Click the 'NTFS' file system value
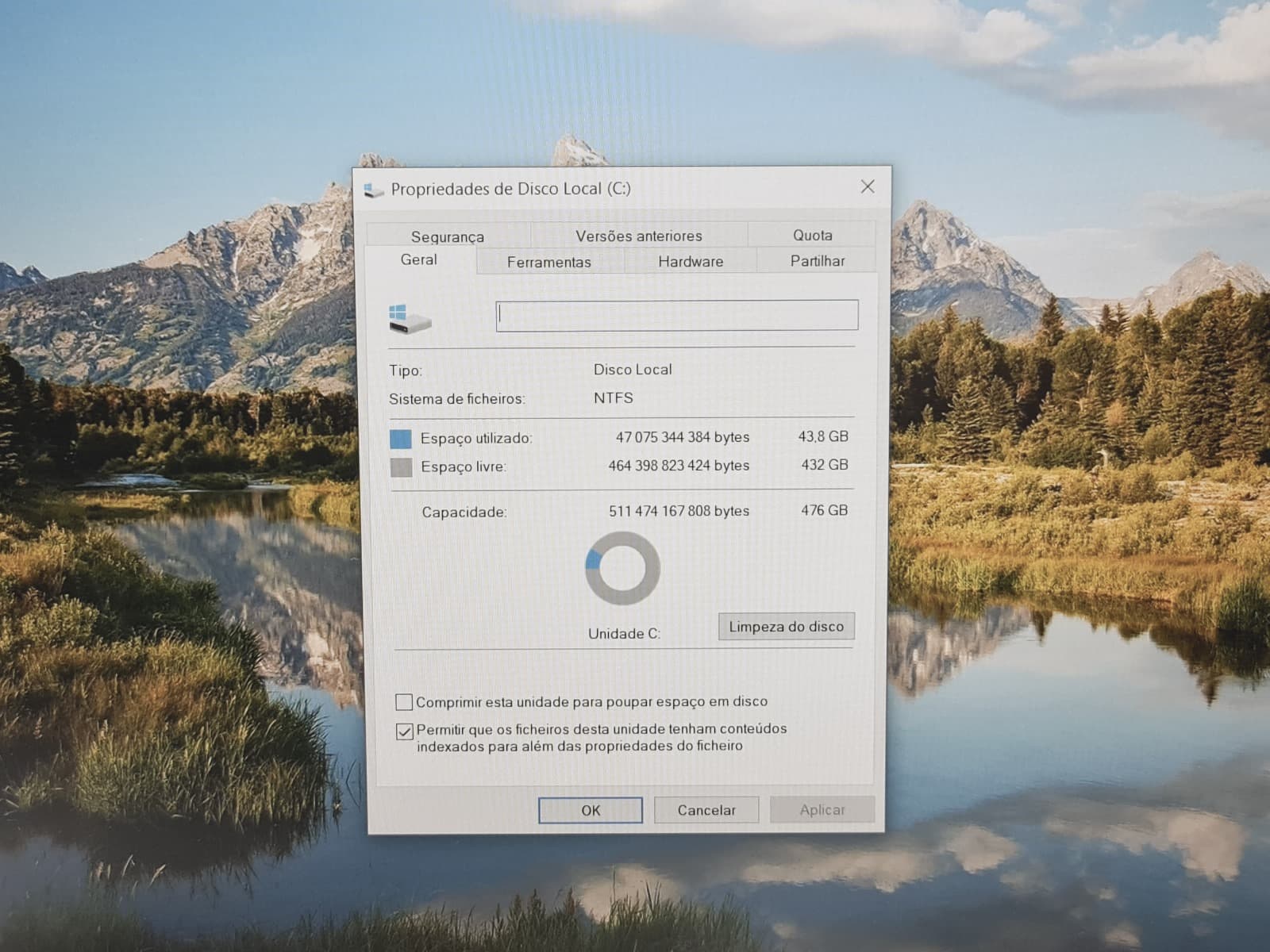The image size is (1270, 952). [614, 397]
